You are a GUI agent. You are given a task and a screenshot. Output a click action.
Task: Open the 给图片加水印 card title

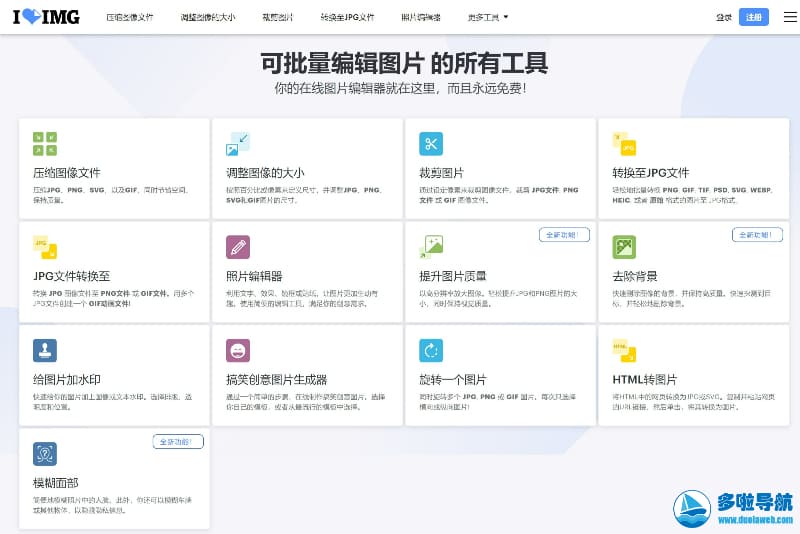click(x=67, y=380)
